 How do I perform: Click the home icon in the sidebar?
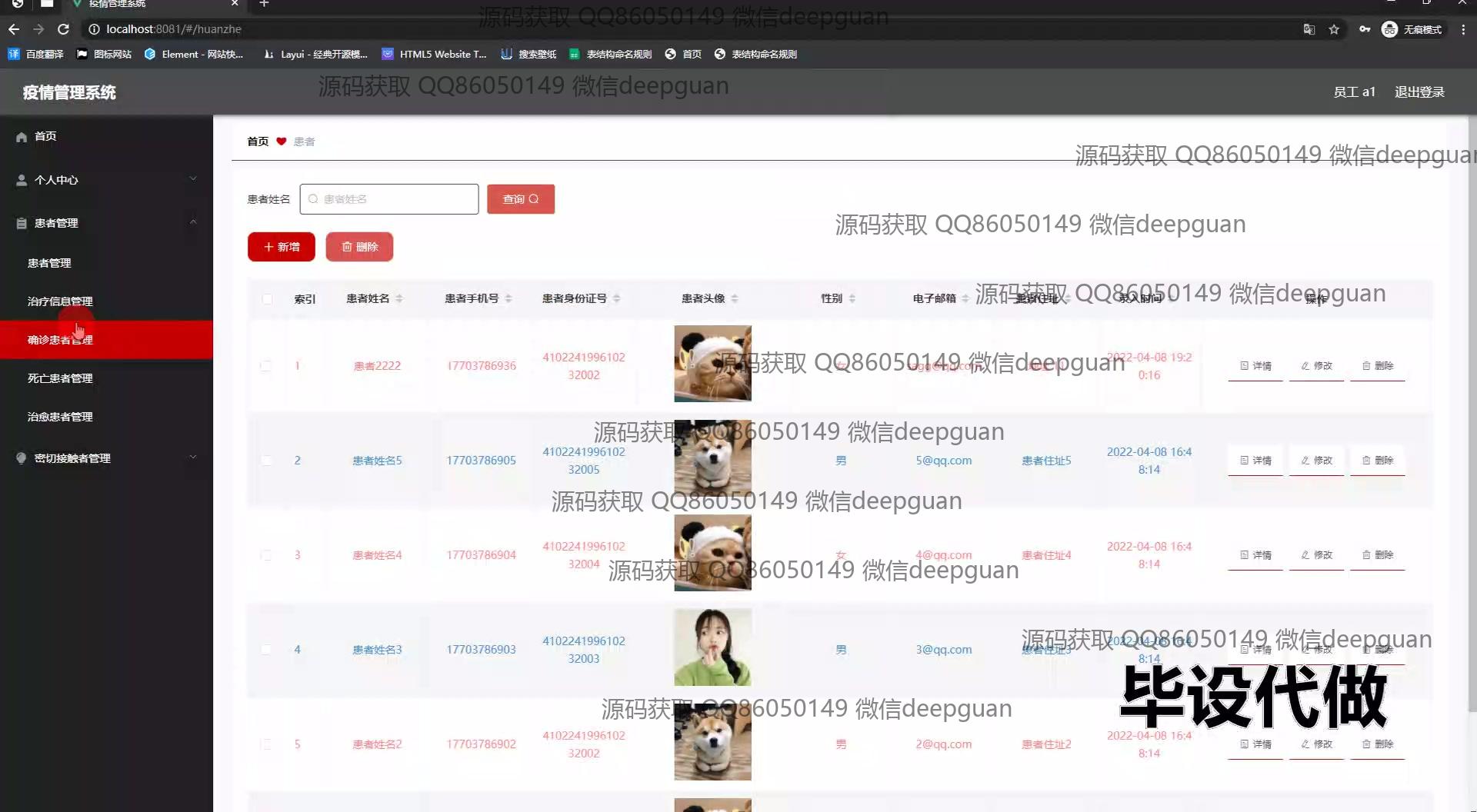pos(22,137)
